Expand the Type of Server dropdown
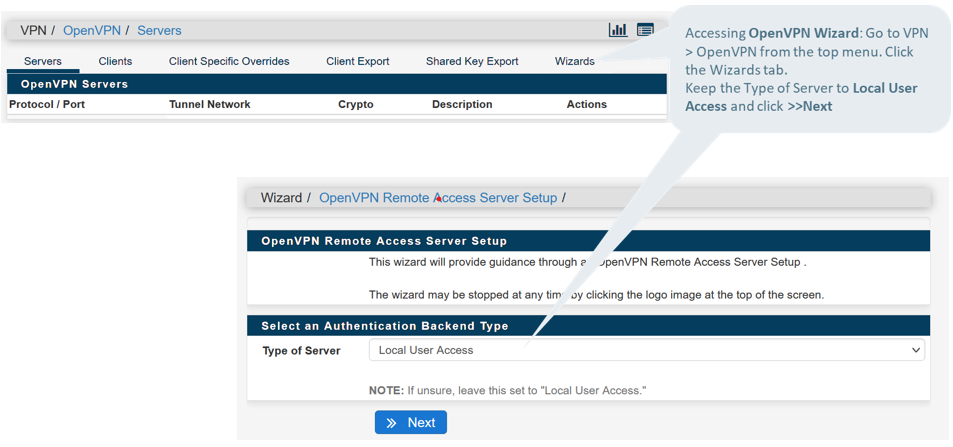953x447 pixels. point(646,350)
